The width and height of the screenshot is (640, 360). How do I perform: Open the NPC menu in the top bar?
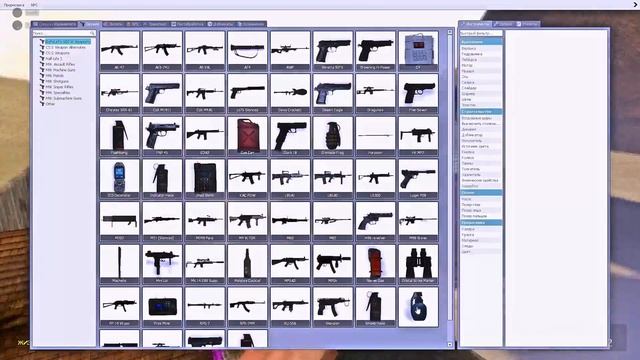pyautogui.click(x=34, y=5)
